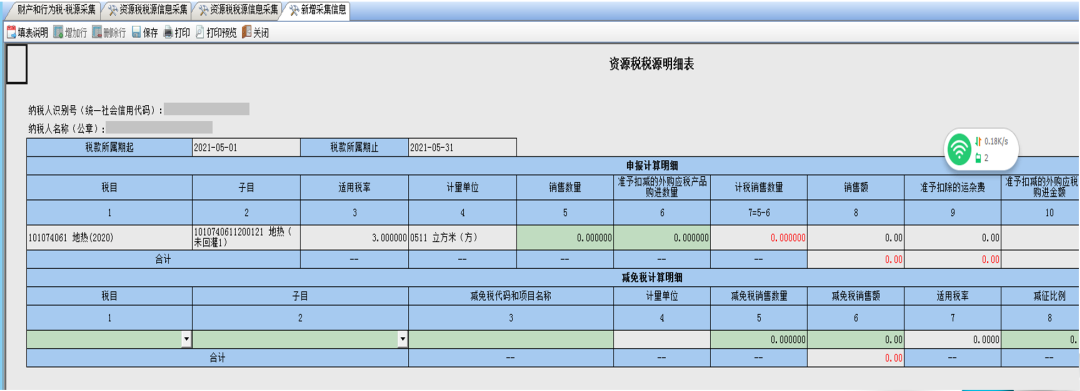Image resolution: width=1080 pixels, height=391 pixels.
Task: Click the 减免税销售额 column header
Action: (x=855, y=296)
